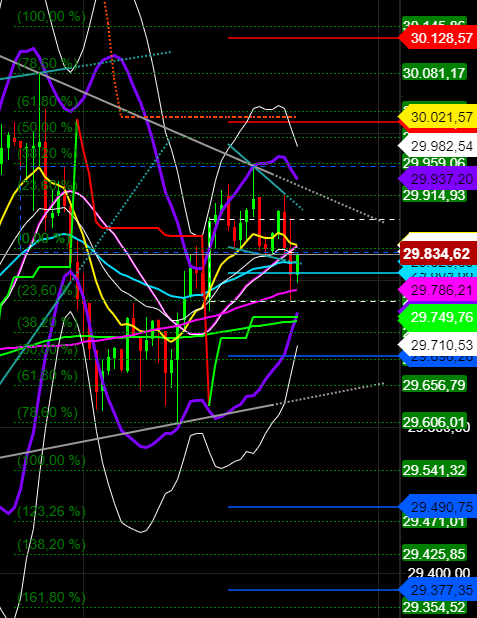Select the (161,80 %) Fibonacci extension label
Screen dimensions: 477x618
(x=51, y=597)
